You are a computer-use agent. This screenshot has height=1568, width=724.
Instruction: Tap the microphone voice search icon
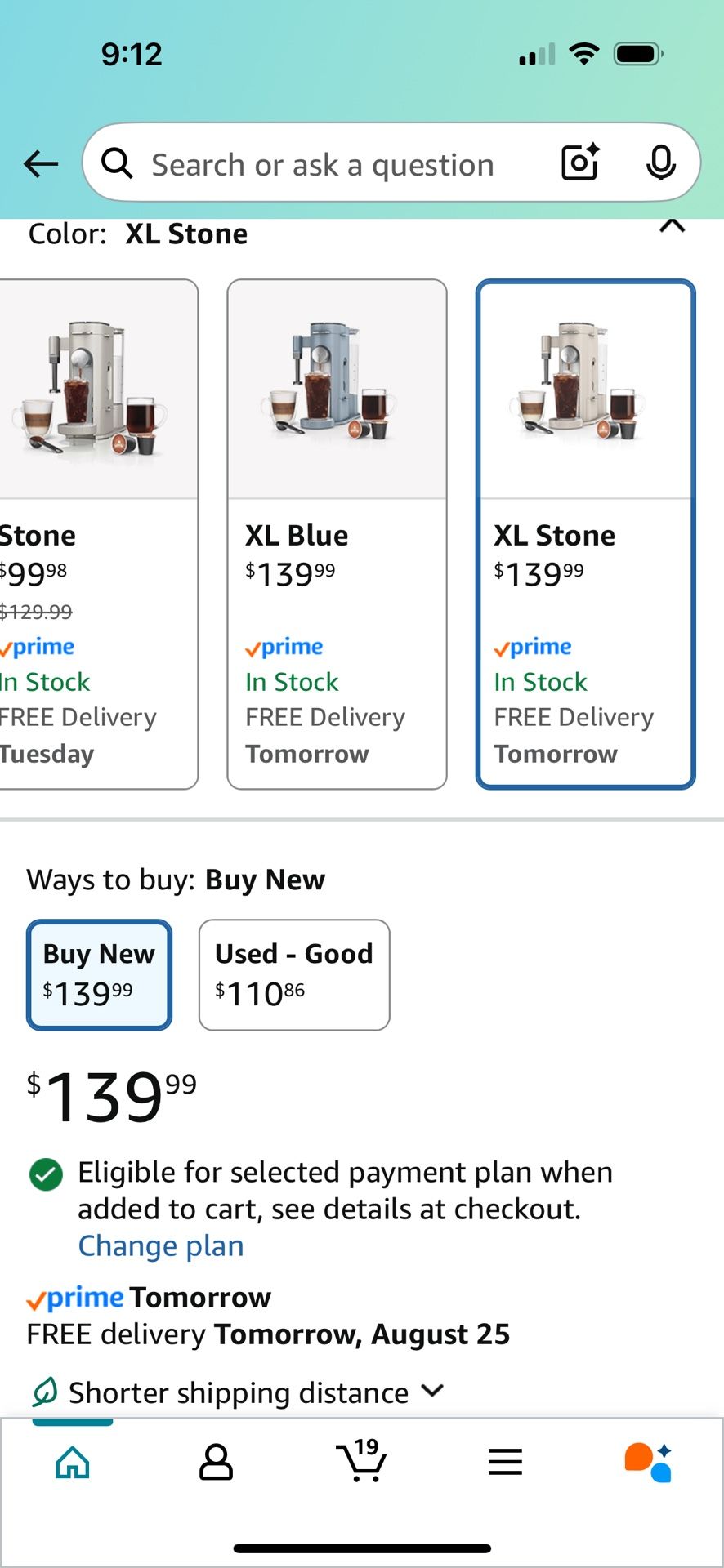tap(660, 163)
